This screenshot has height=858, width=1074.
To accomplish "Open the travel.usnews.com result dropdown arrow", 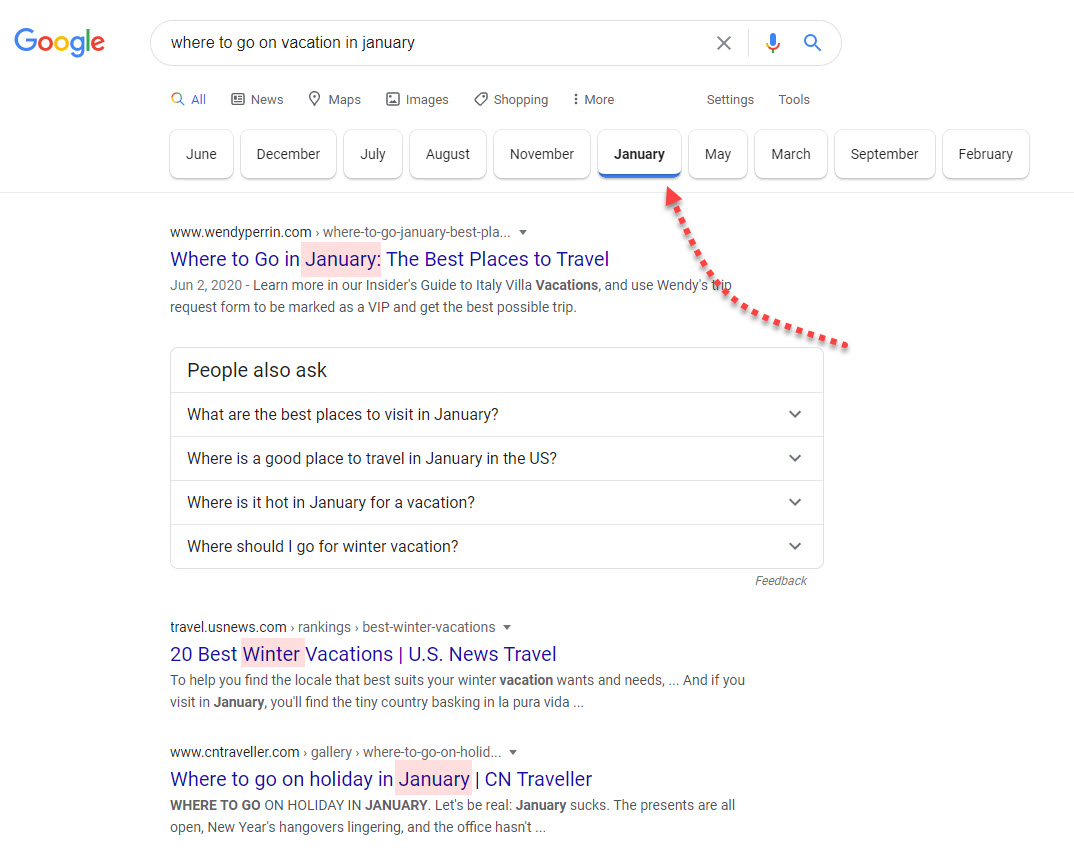I will pyautogui.click(x=507, y=628).
